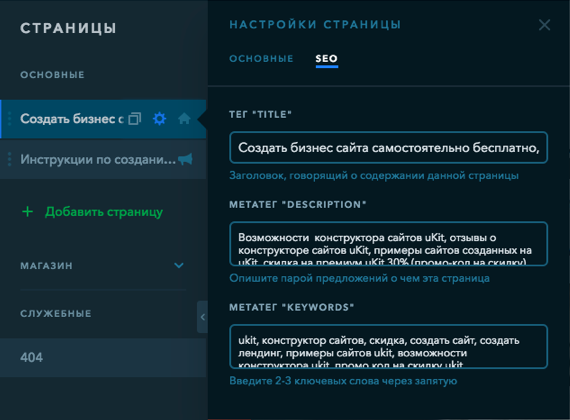Collapse sidebar with the left arrow handle
This screenshot has width=570, height=420.
[202, 317]
